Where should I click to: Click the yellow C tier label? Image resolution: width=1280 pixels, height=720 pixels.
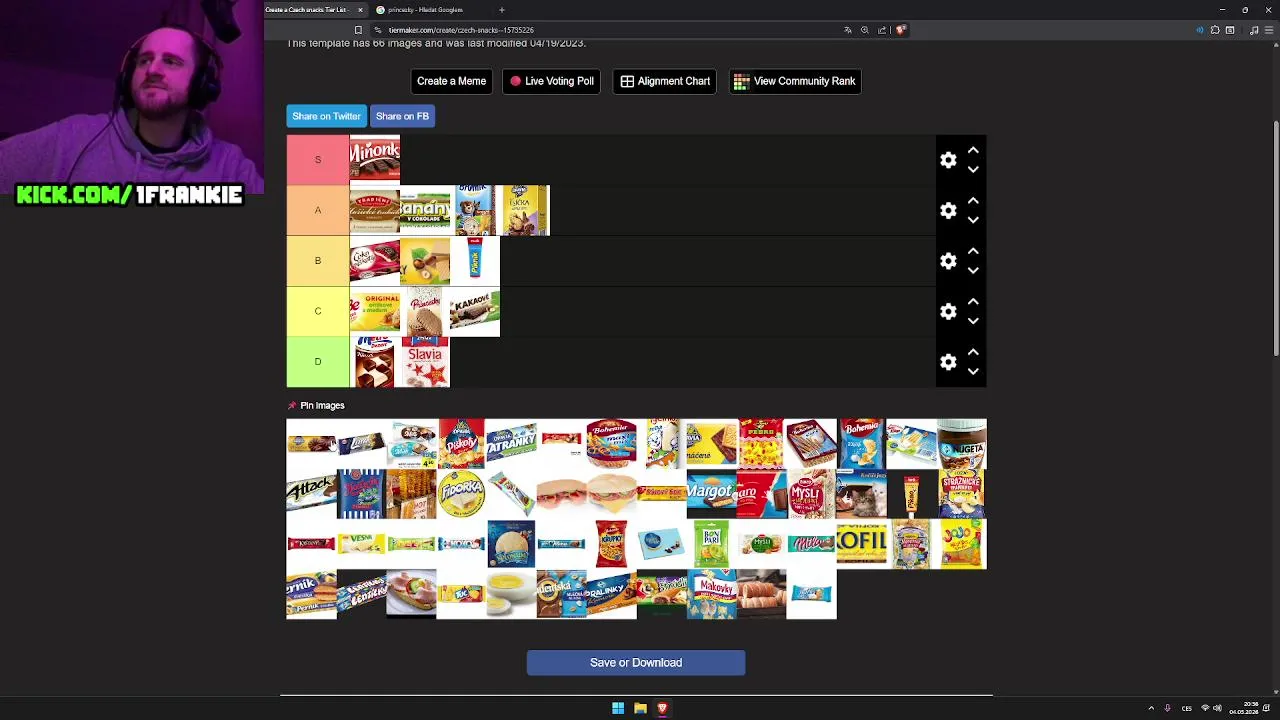point(318,311)
